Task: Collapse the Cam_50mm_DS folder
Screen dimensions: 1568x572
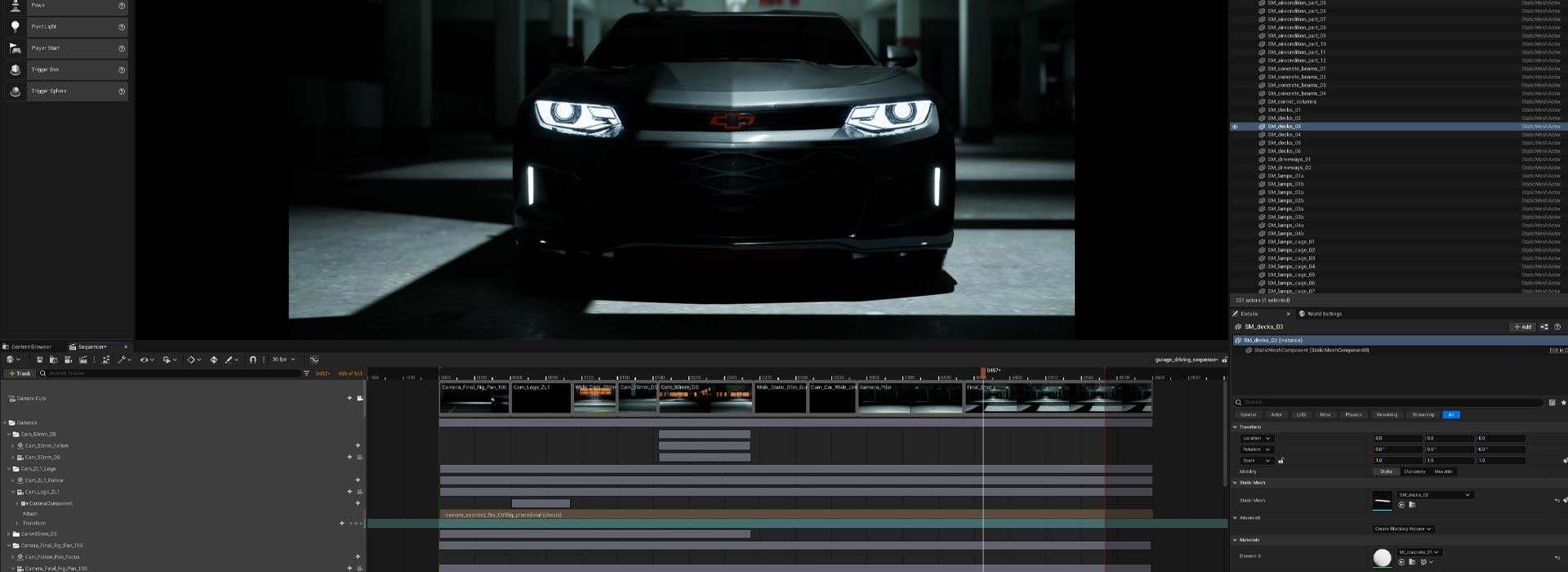Action: tap(9, 434)
